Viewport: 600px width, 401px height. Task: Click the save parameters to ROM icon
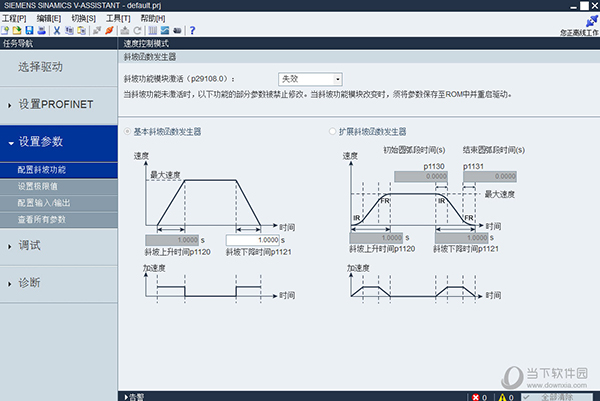(125, 31)
